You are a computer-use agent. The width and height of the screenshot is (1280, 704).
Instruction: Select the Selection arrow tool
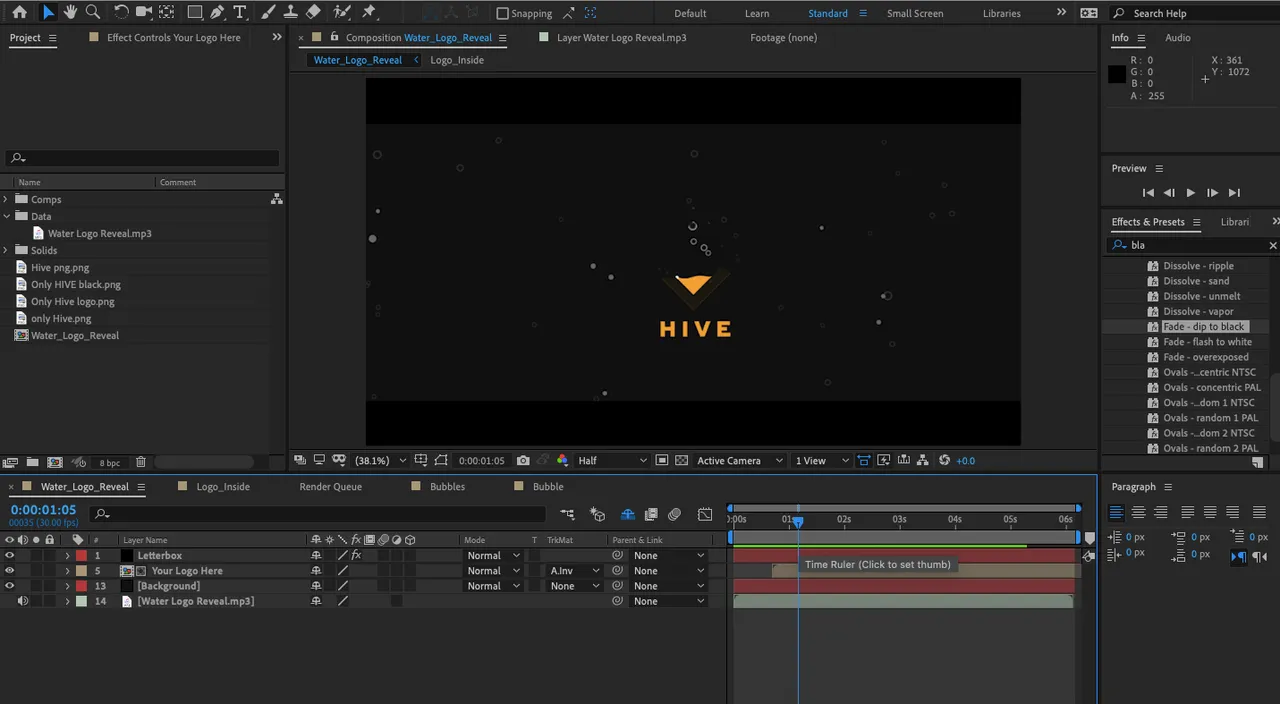tap(48, 12)
